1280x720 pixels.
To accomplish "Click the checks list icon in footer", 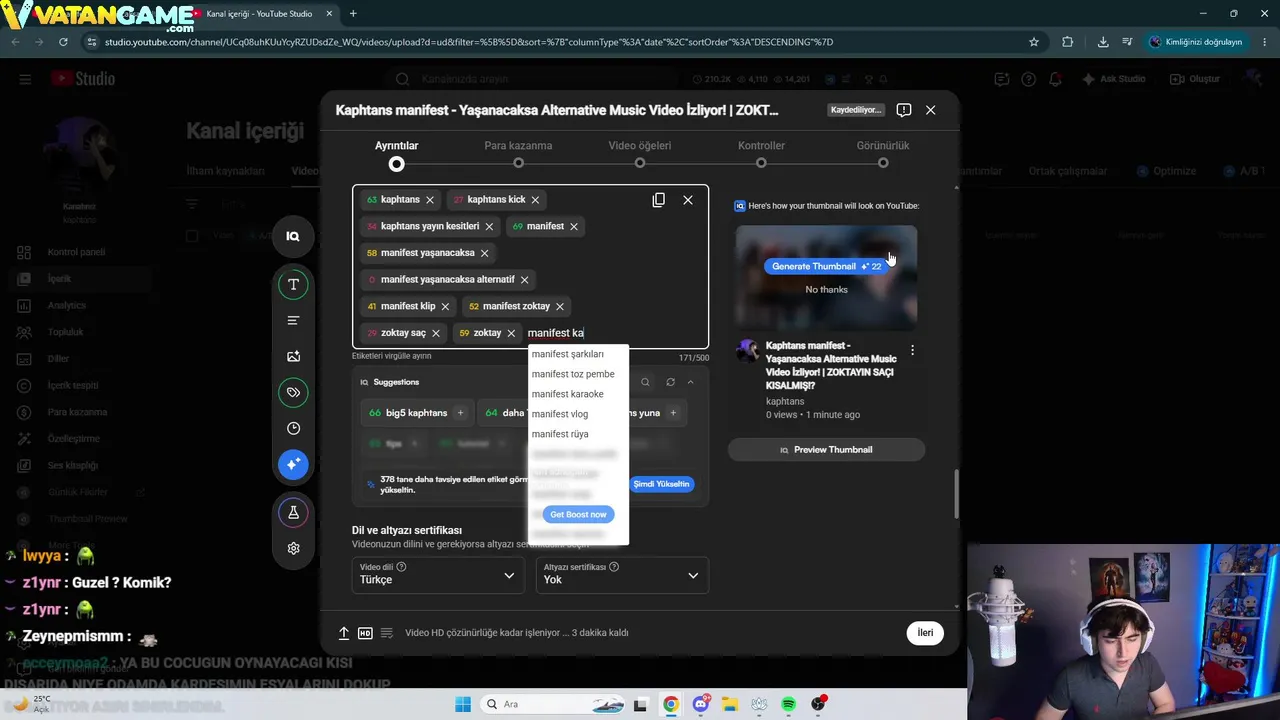I will tap(387, 633).
